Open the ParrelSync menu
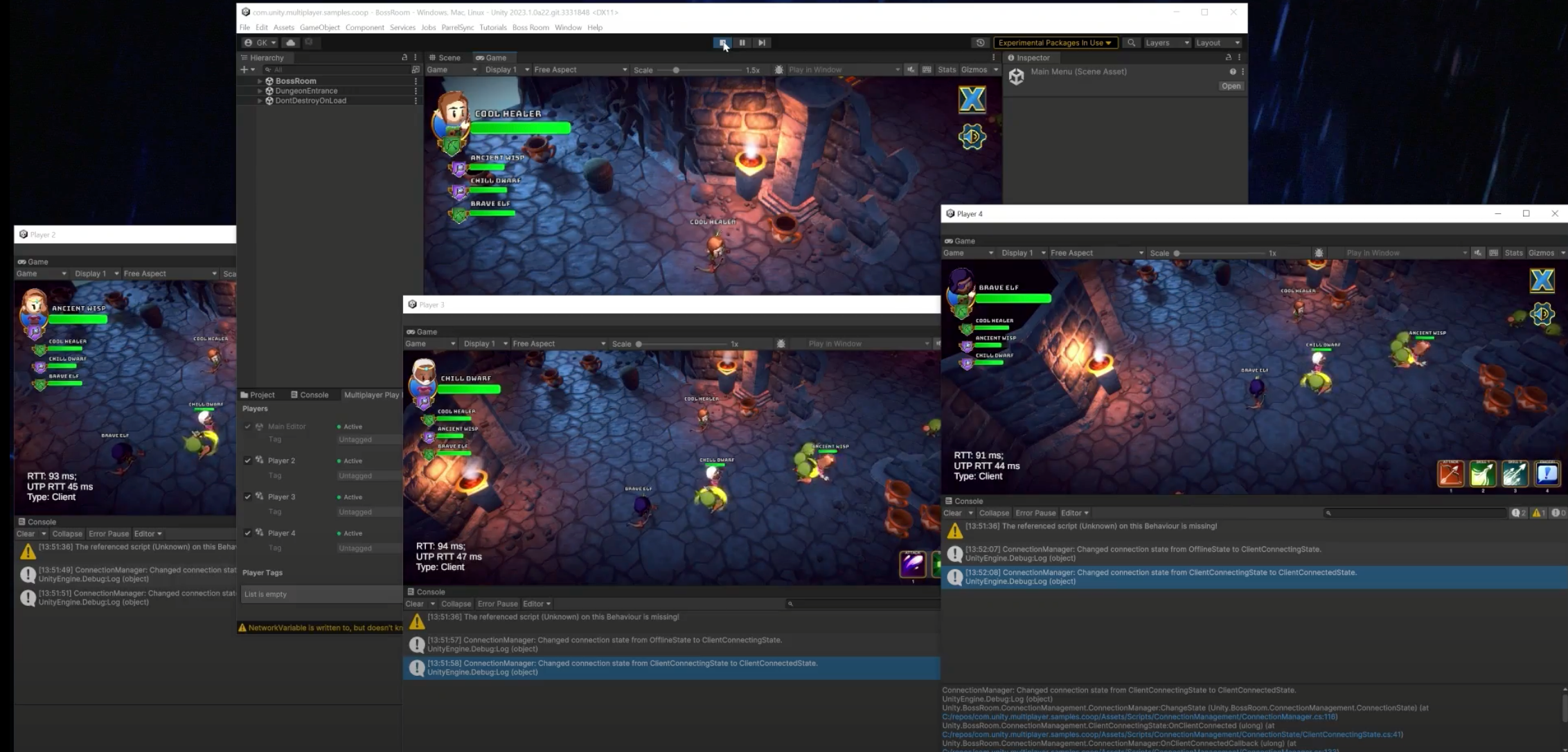 coord(457,28)
